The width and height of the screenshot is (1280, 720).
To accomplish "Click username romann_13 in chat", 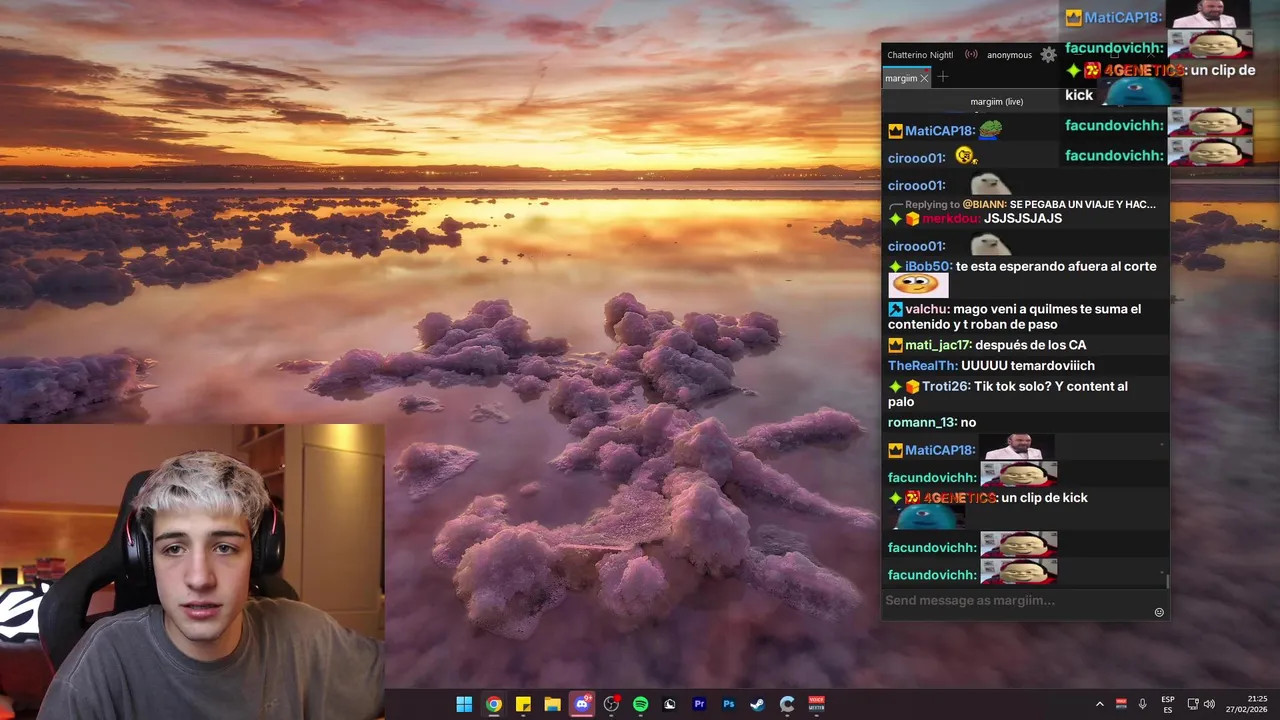I will pos(922,423).
